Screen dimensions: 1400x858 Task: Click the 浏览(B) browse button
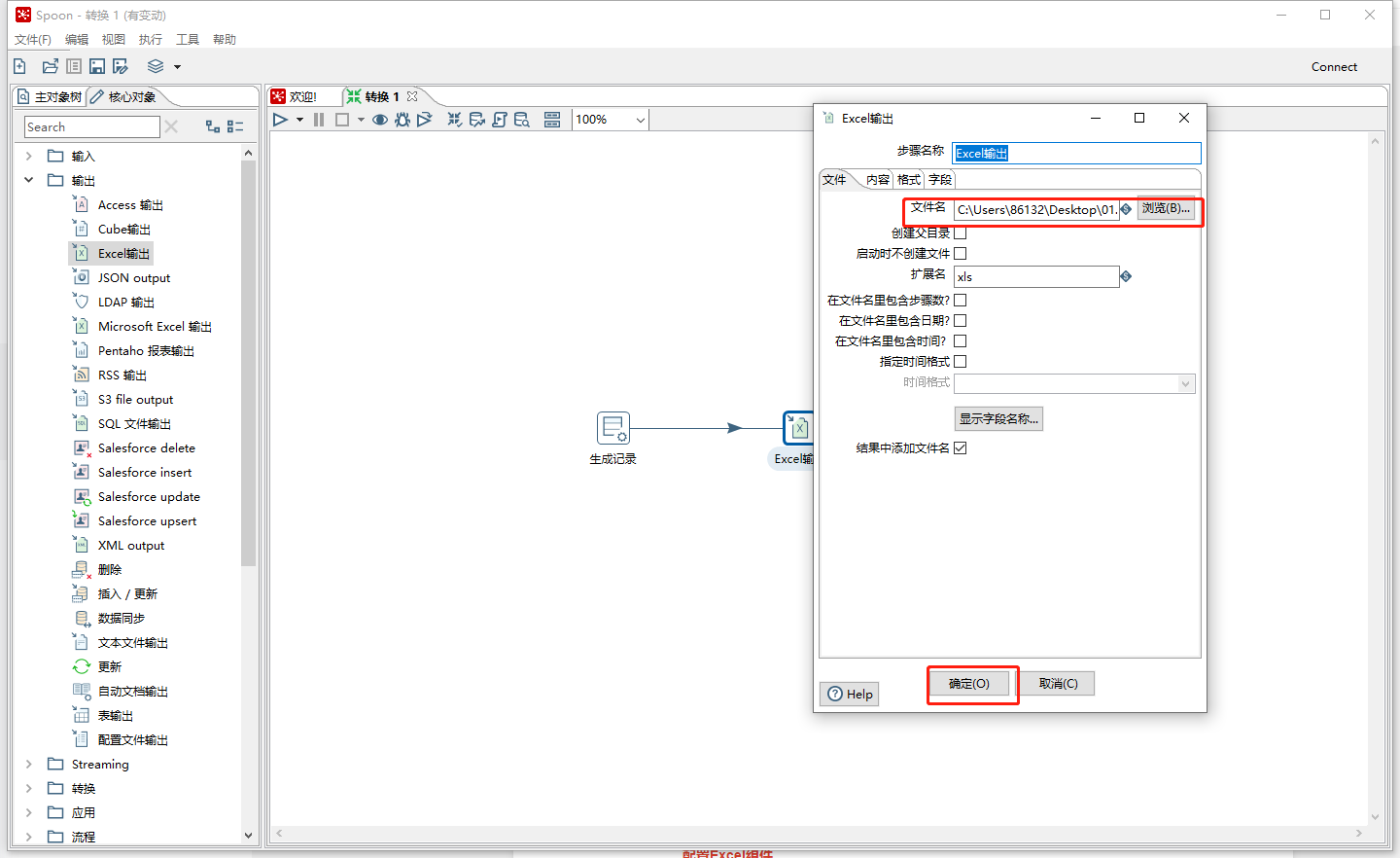tap(1166, 208)
